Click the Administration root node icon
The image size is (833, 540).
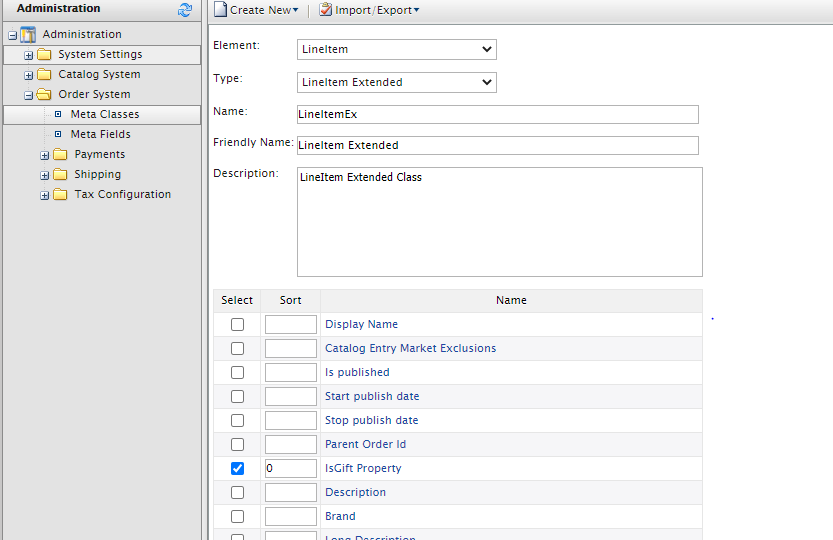click(29, 34)
